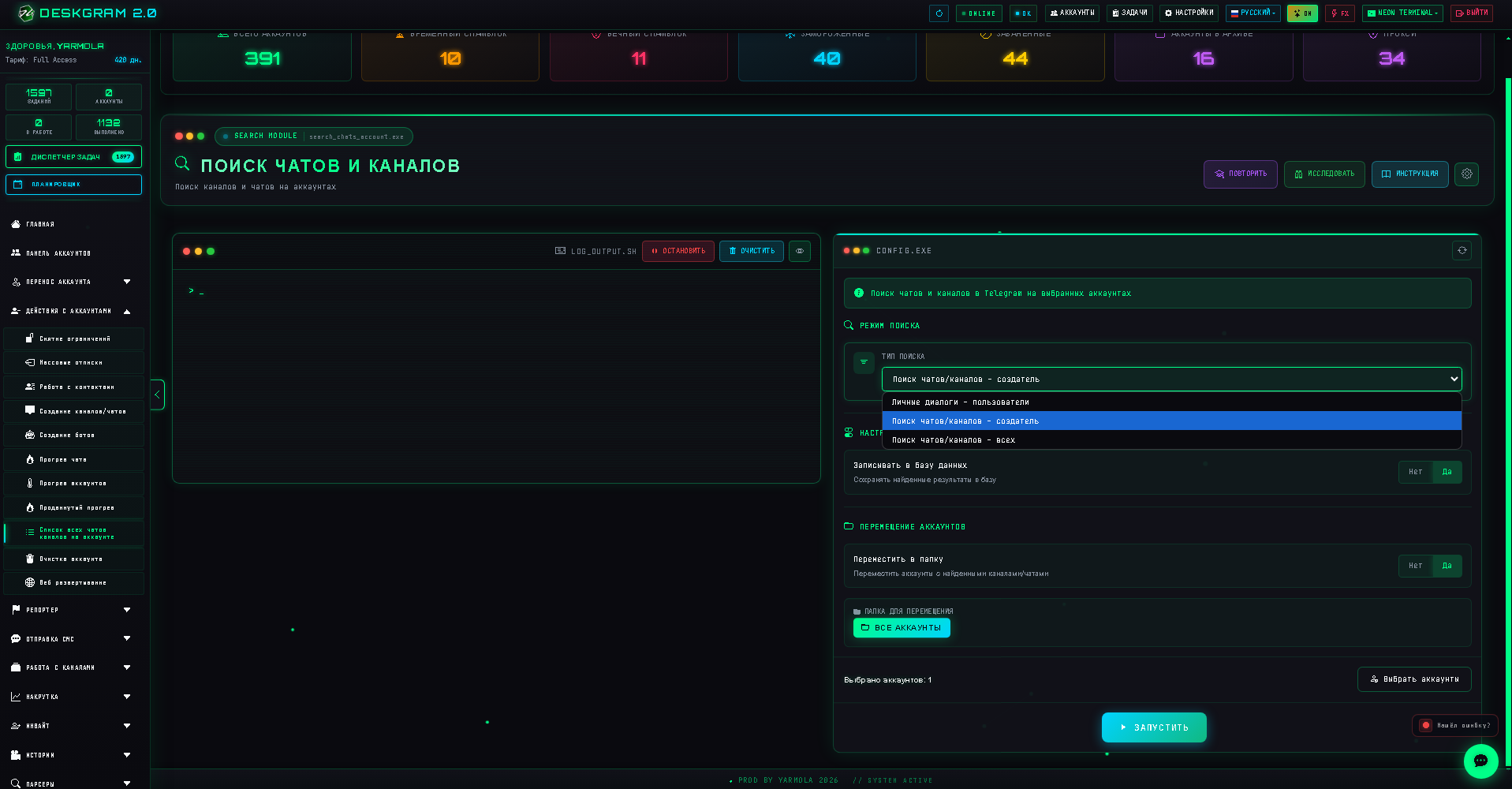Image resolution: width=1512 pixels, height=789 pixels.
Task: Open the РУССКИЙ language dropdown
Action: (1253, 13)
